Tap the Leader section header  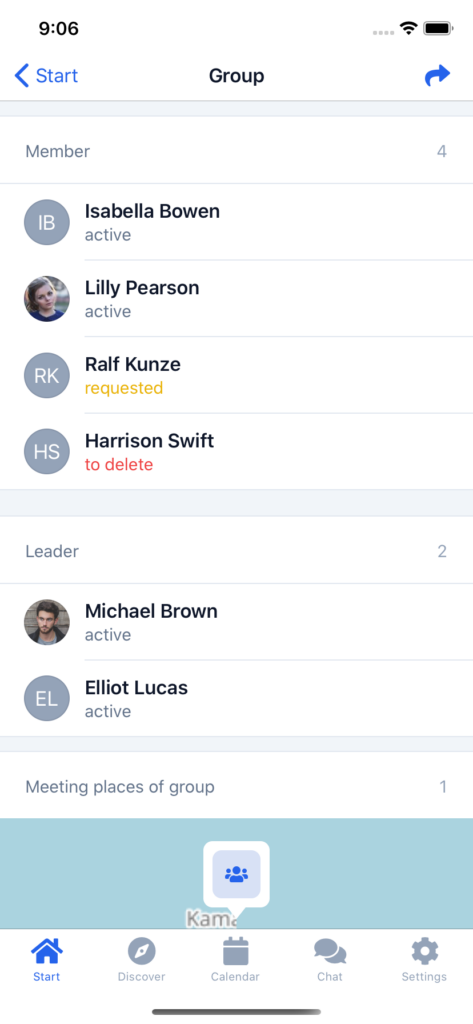pos(236,551)
